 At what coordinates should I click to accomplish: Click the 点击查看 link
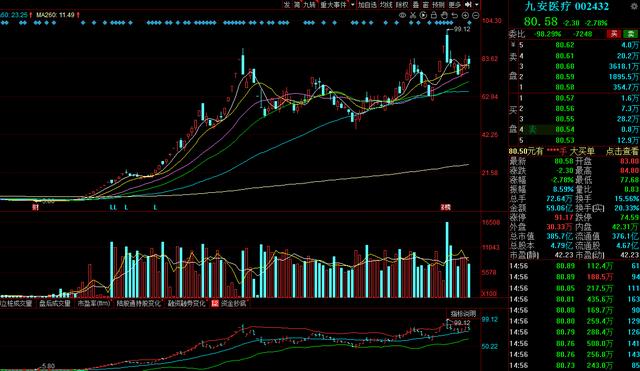(622, 151)
